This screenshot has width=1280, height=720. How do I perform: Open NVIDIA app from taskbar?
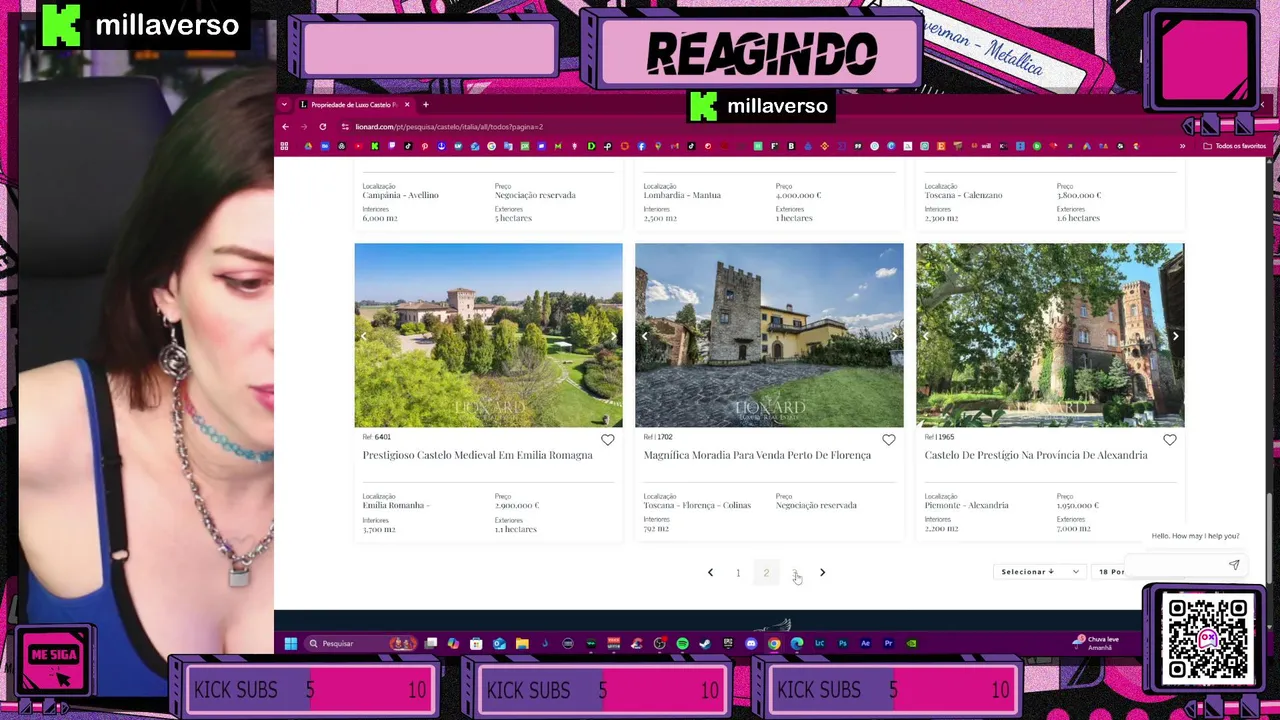click(x=911, y=643)
